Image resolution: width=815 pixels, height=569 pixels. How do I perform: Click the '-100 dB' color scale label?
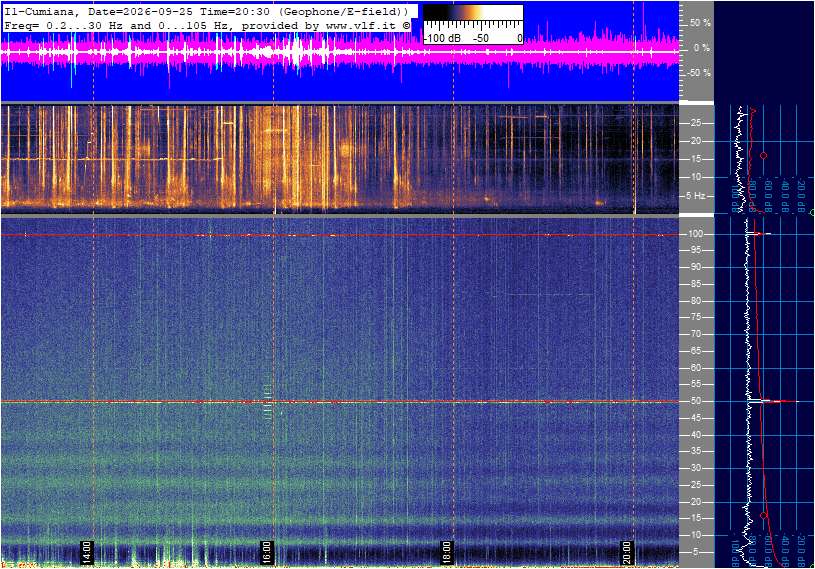(442, 38)
